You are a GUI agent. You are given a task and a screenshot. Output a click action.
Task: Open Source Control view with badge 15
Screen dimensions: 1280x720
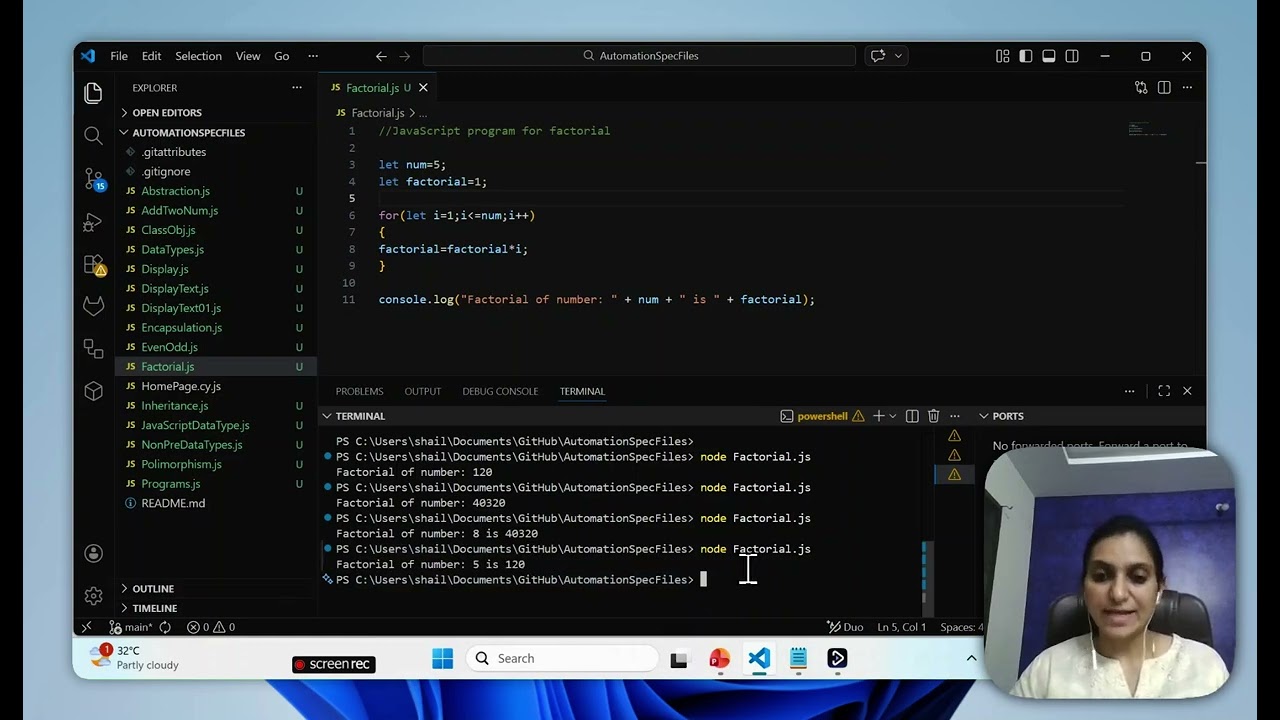93,179
